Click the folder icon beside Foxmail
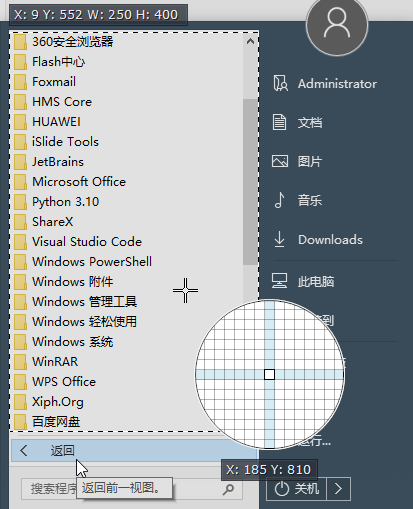This screenshot has width=413, height=509. (20, 82)
